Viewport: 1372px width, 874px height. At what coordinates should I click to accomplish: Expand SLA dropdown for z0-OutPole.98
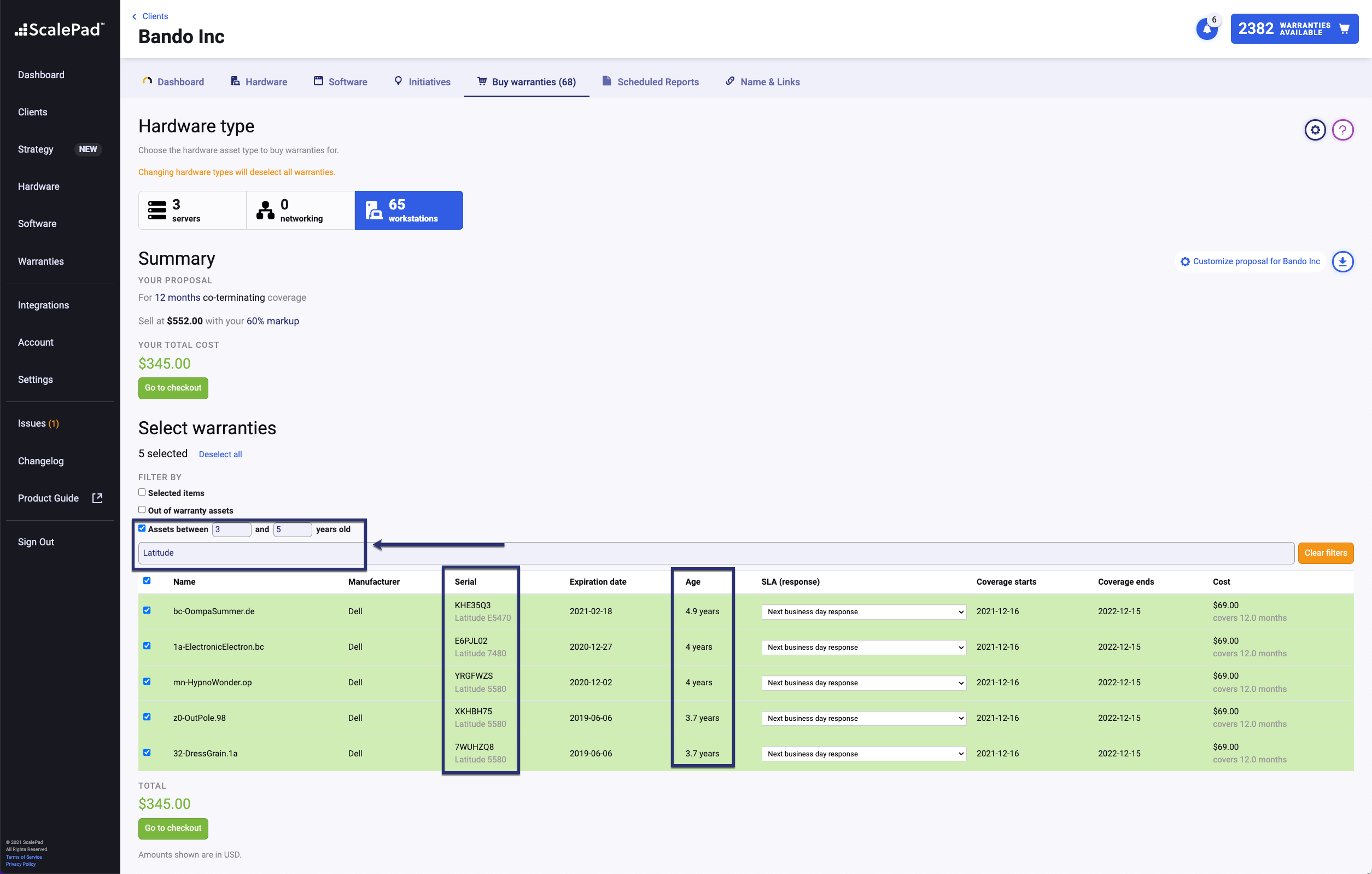tap(863, 719)
